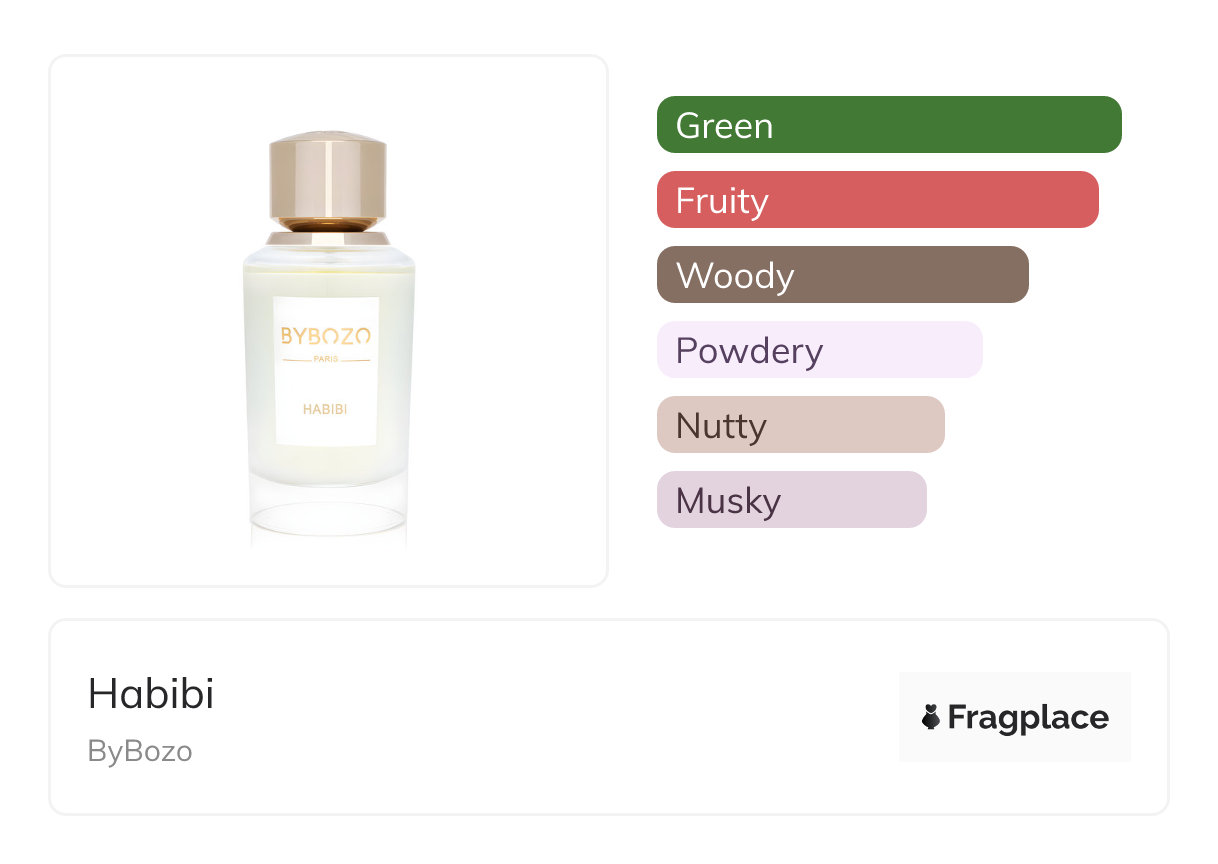This screenshot has width=1218, height=864.
Task: Click the Fragplace wordmark text
Action: tap(1028, 717)
